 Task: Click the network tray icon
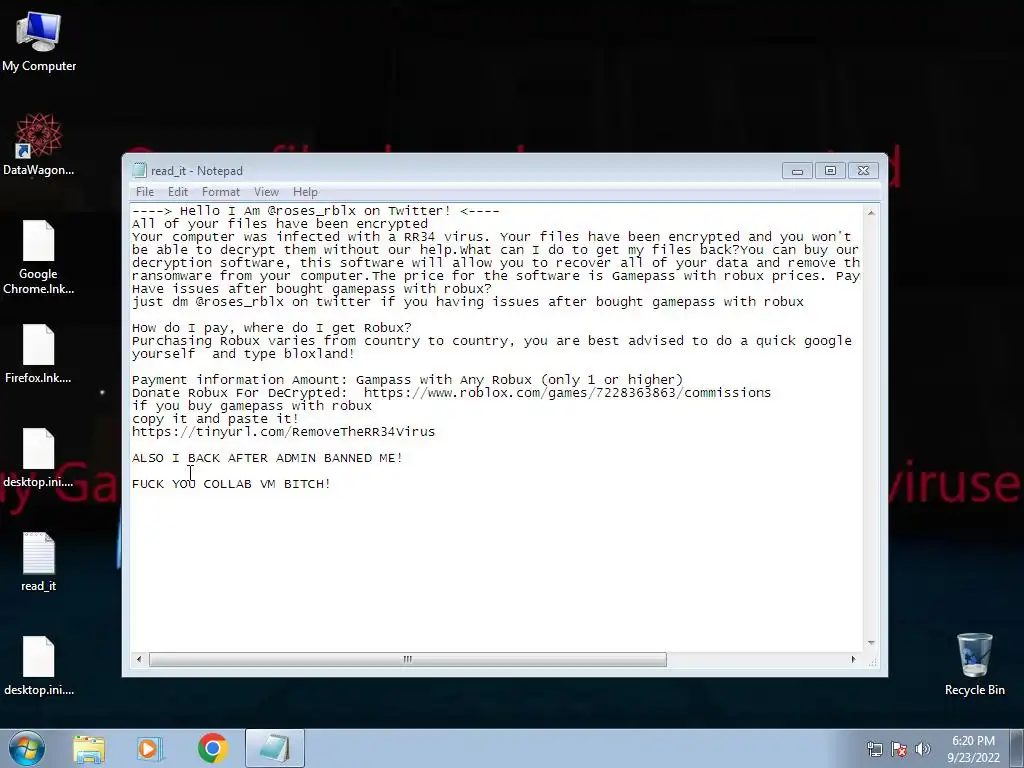coord(874,749)
